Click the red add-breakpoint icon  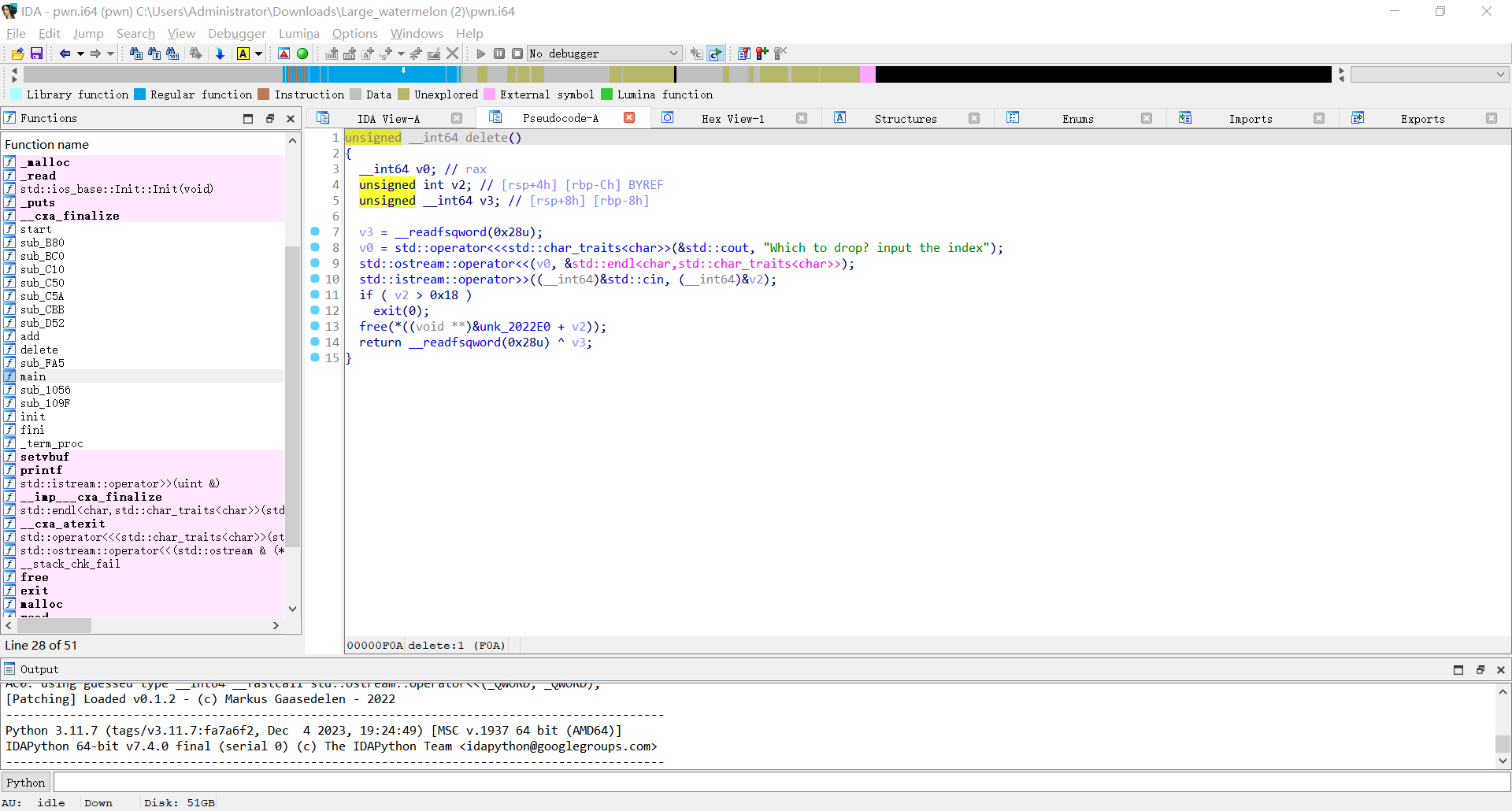762,54
